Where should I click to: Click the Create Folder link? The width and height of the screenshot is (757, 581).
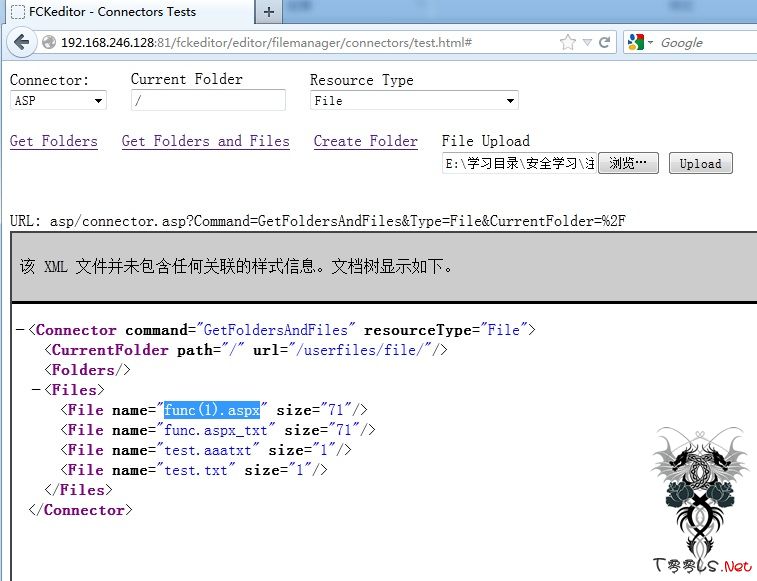(365, 141)
